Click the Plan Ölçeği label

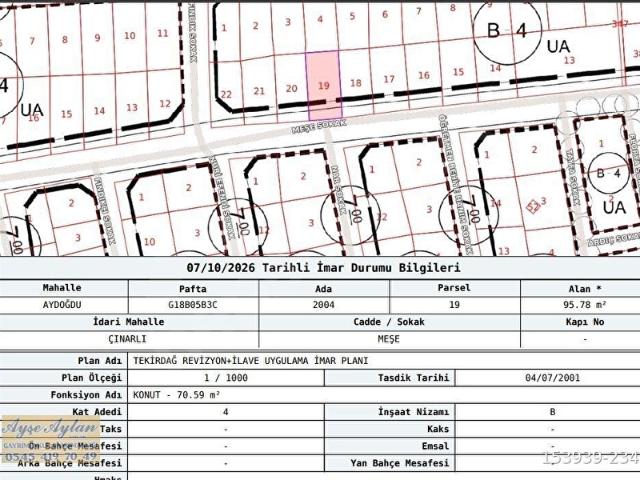point(91,378)
